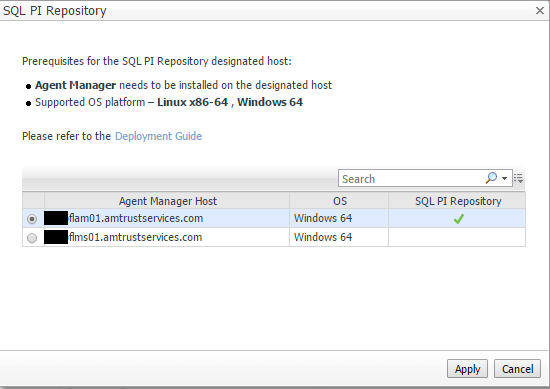
Task: Click the Apply button
Action: (467, 369)
